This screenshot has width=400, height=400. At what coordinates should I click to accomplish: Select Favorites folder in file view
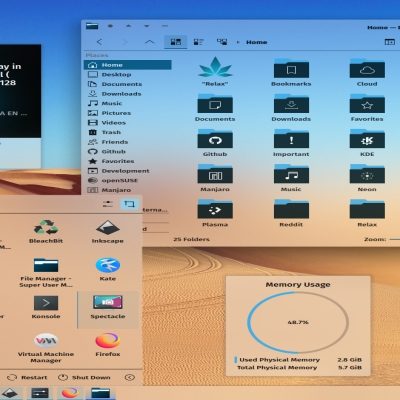click(367, 104)
